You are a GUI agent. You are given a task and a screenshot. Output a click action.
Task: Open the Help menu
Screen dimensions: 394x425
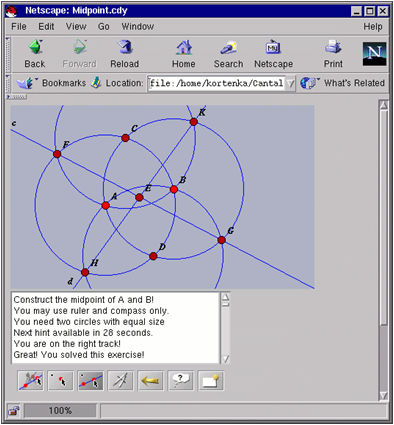point(373,27)
